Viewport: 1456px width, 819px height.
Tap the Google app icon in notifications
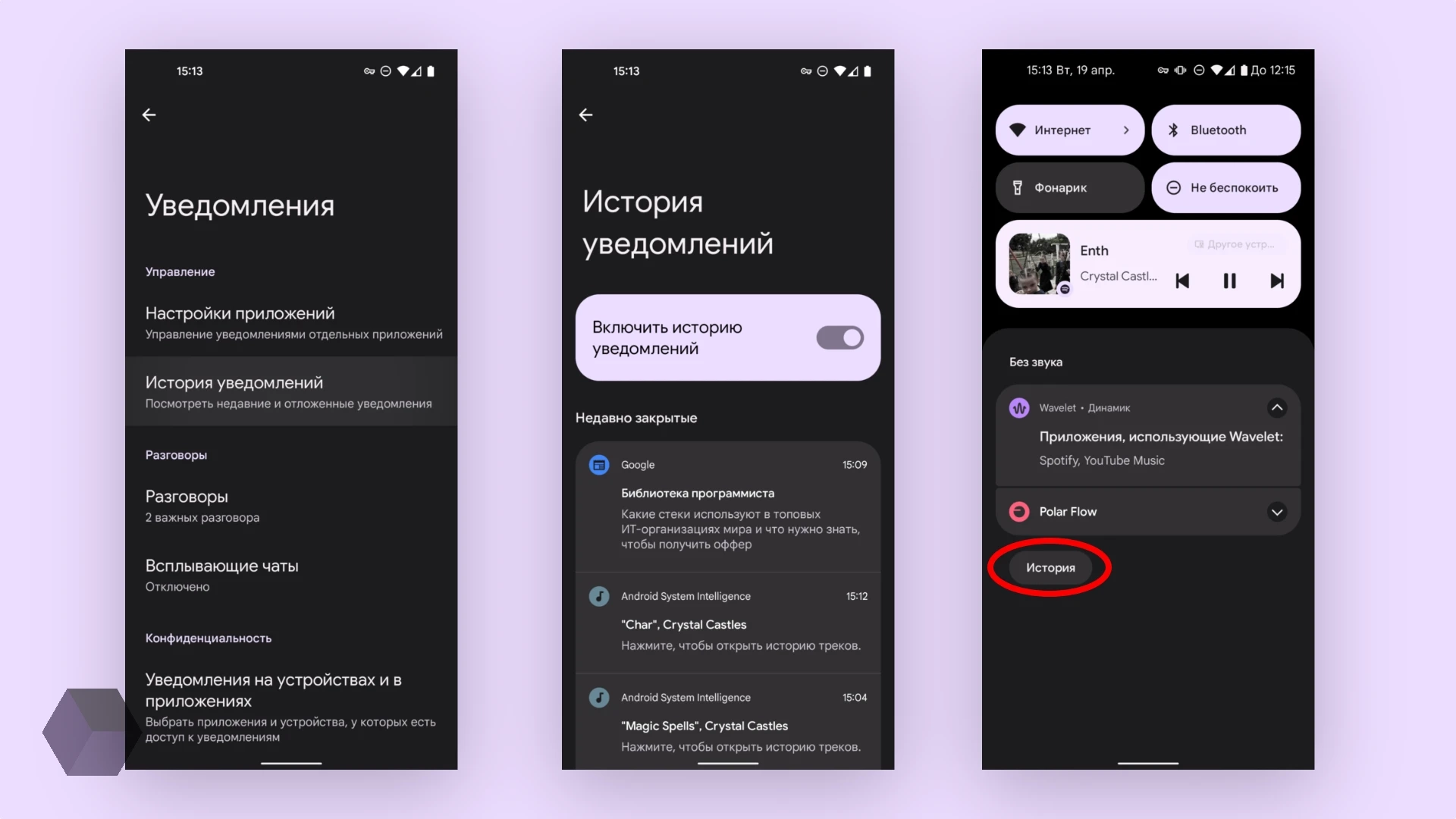[598, 464]
